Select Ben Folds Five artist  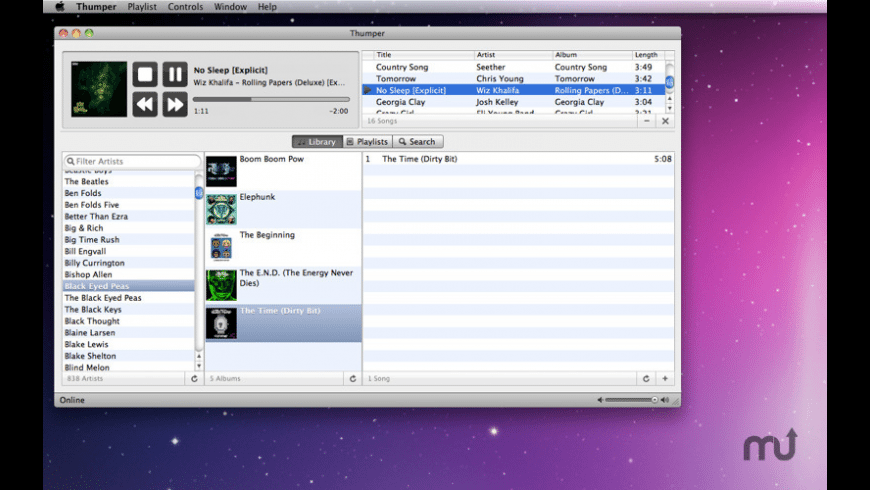(129, 205)
